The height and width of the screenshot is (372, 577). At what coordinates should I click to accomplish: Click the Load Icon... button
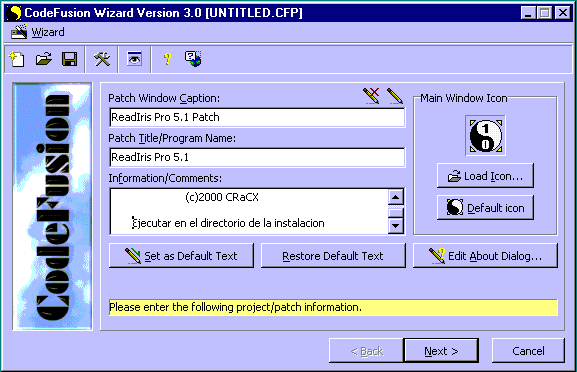(485, 176)
